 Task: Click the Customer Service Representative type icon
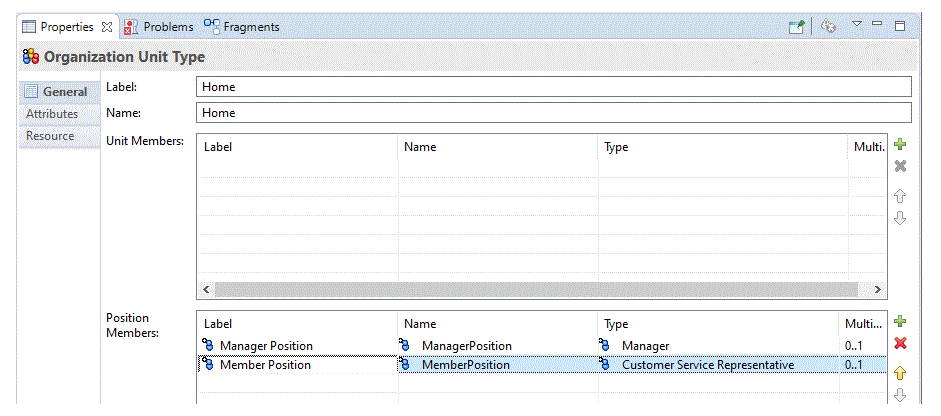click(606, 365)
